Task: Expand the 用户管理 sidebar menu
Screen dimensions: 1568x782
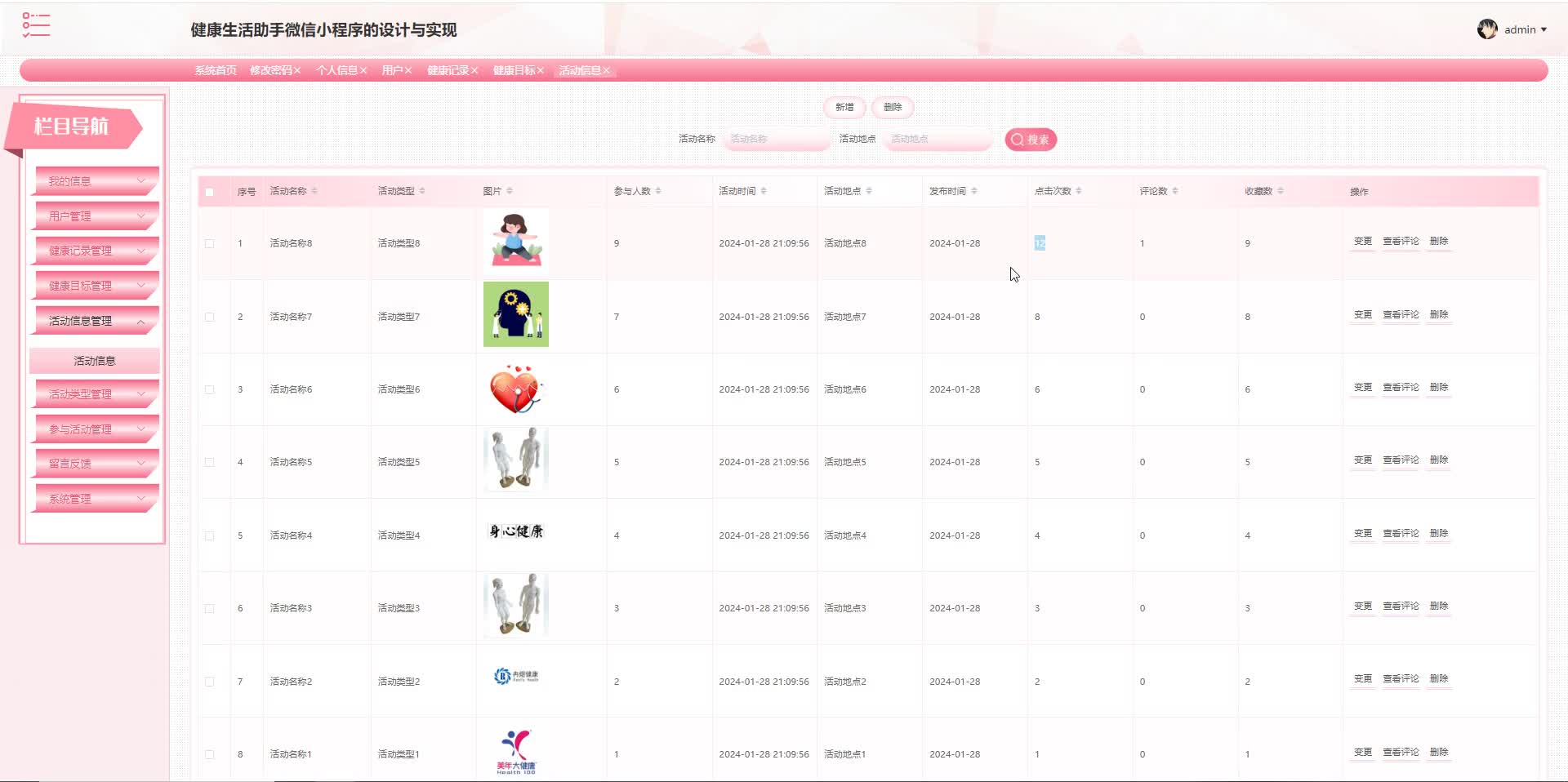Action: click(x=96, y=216)
